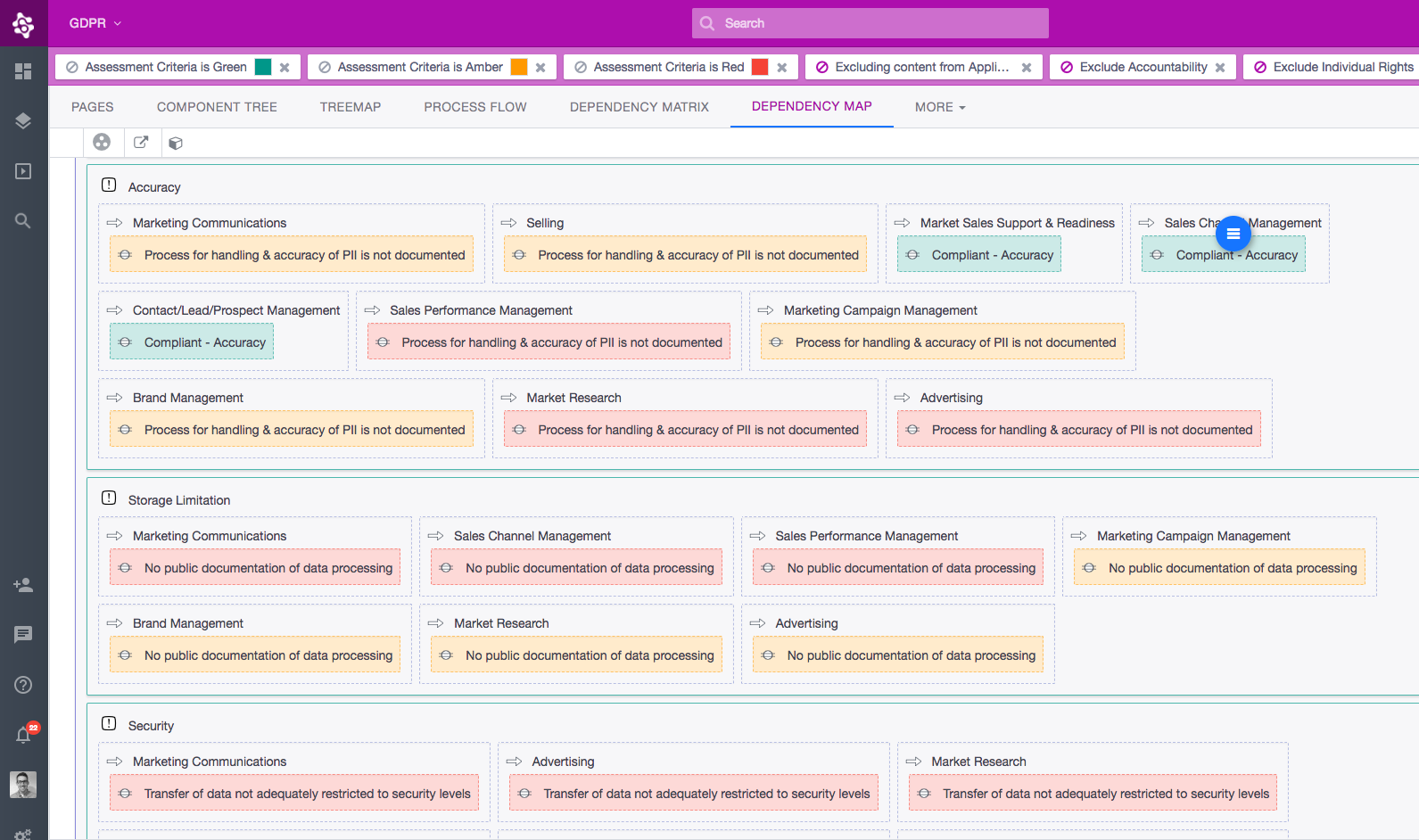Open the GDPR model dropdown
This screenshot has width=1419, height=840.
click(x=95, y=23)
